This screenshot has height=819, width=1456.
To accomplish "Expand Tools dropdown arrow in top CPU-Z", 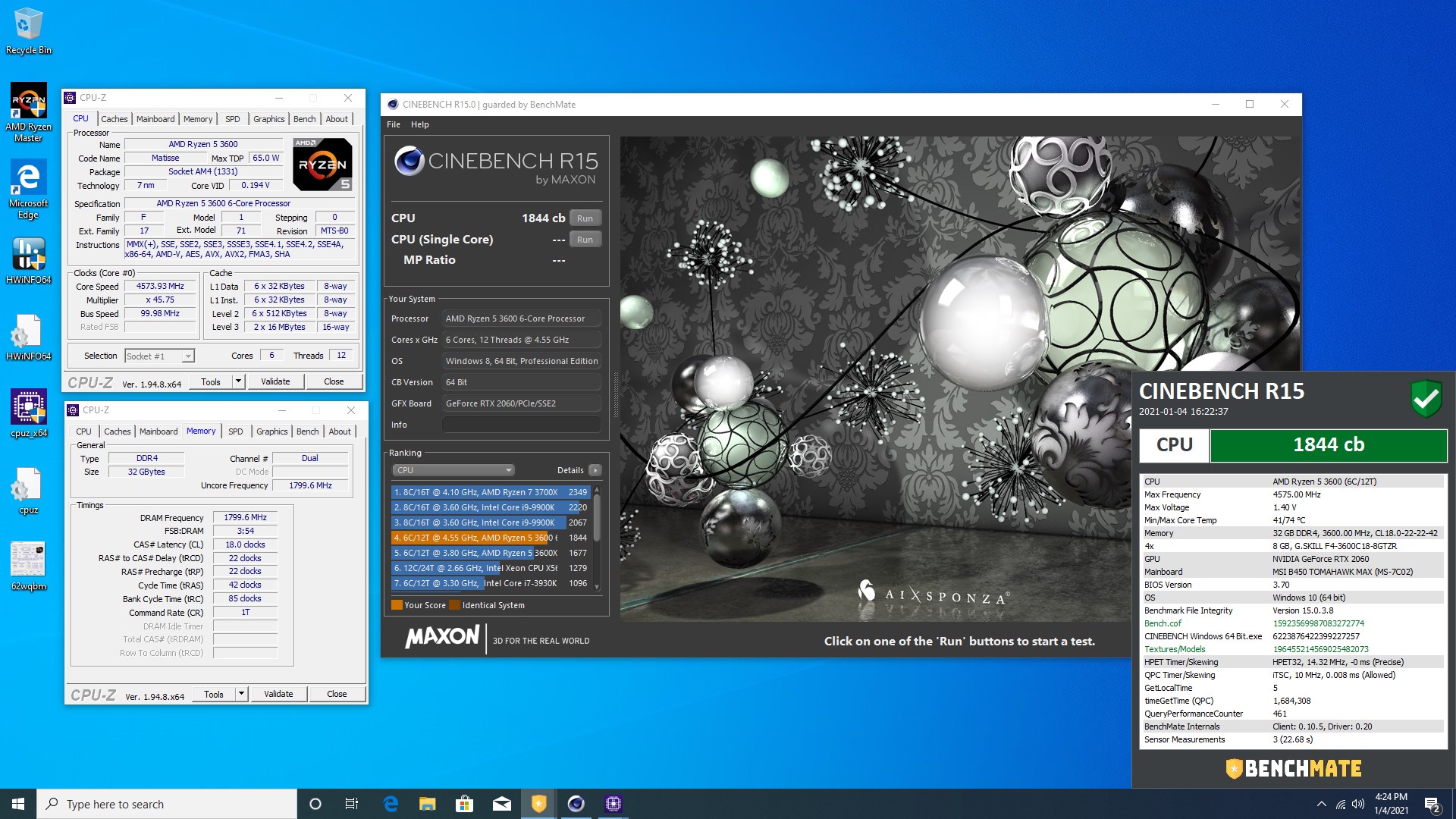I will (x=238, y=381).
